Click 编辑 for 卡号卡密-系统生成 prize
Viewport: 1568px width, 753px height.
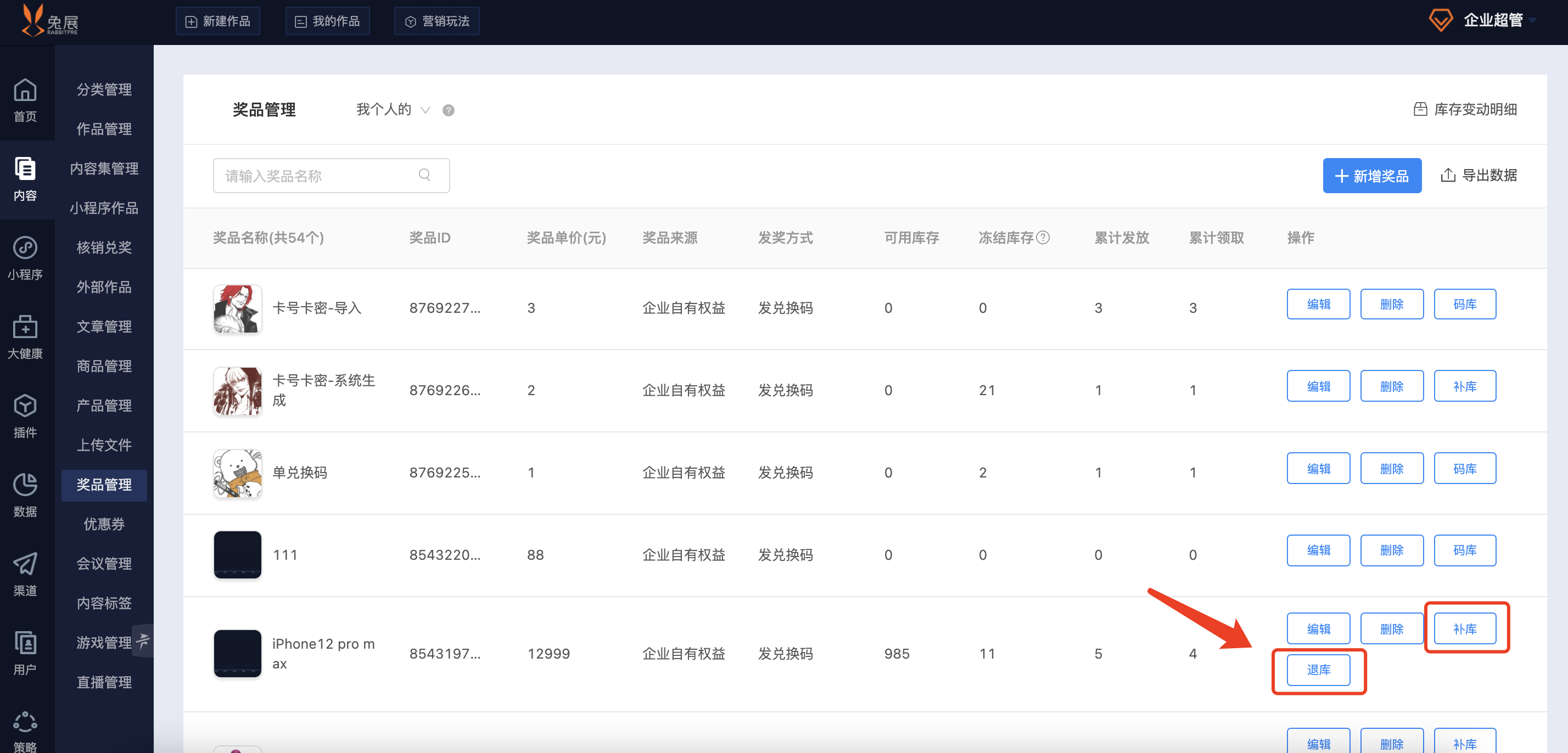tap(1318, 386)
